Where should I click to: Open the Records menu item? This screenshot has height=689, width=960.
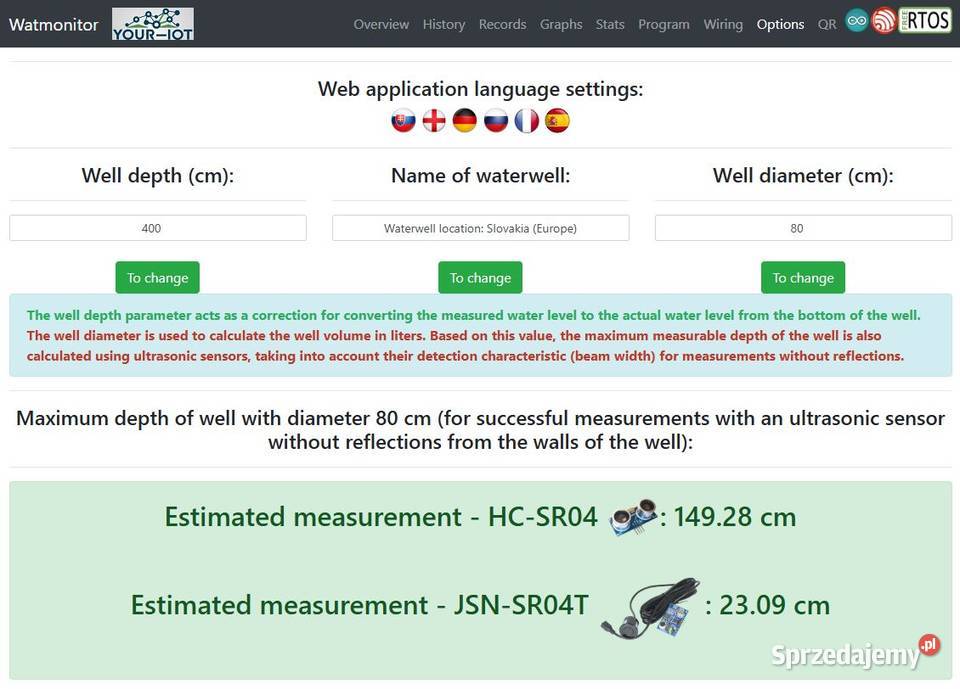pyautogui.click(x=503, y=24)
